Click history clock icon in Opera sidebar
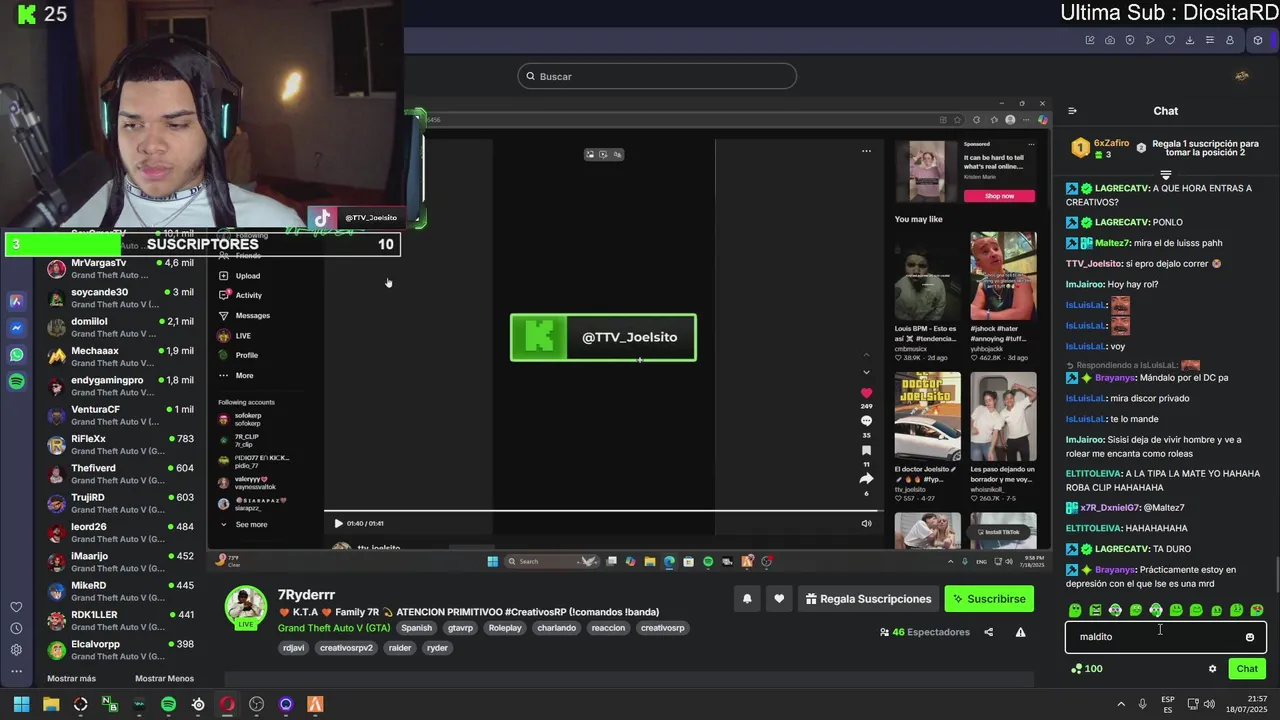This screenshot has width=1280, height=720. tap(17, 628)
